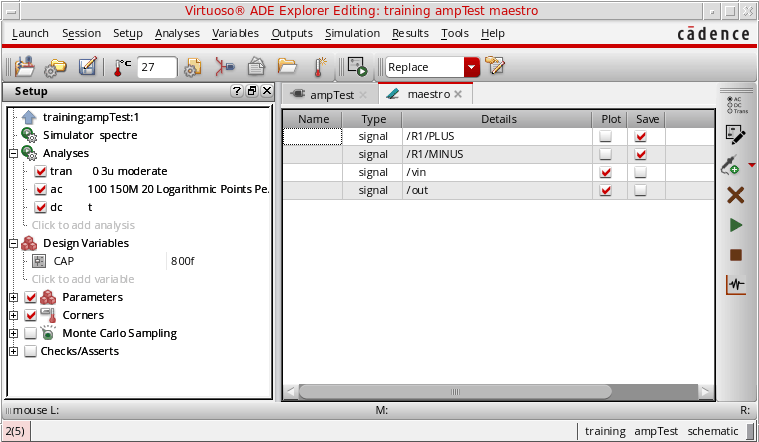Click the temperature input field showing 27

(157, 68)
